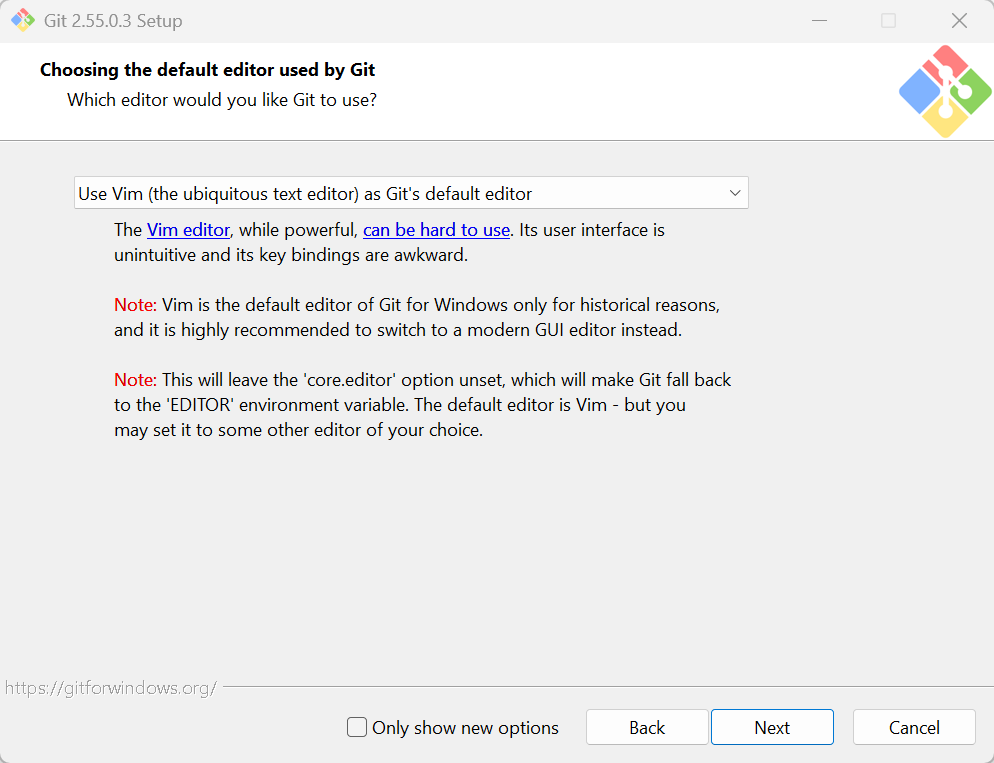Go to the previous page with Back
Viewport: 994px width, 763px height.
pos(647,727)
